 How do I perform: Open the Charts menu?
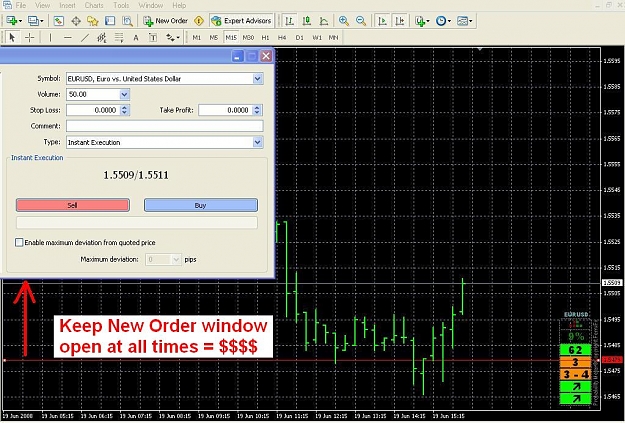(94, 5)
